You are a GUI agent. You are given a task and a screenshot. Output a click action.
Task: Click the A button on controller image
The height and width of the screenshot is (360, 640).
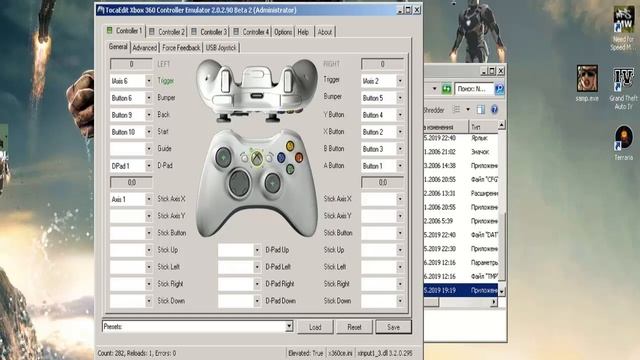tap(290, 168)
